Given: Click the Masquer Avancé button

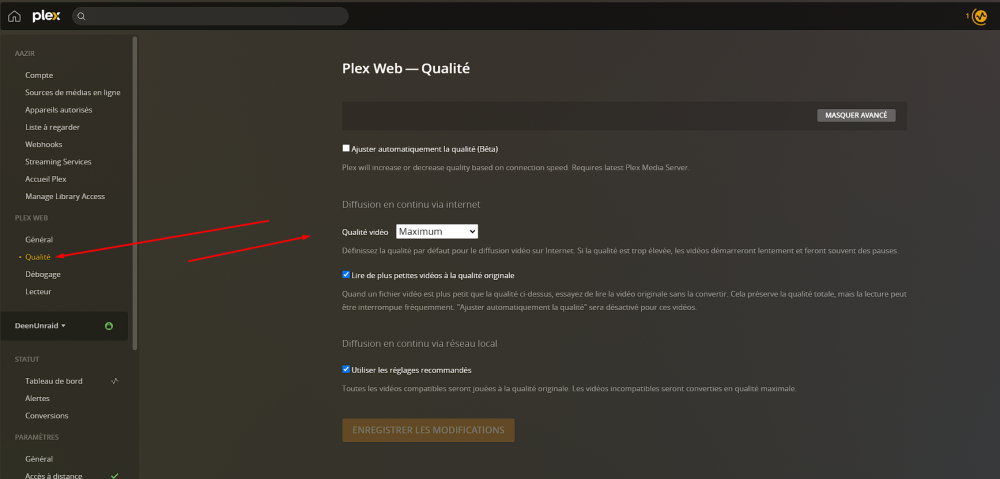Looking at the screenshot, I should [856, 115].
